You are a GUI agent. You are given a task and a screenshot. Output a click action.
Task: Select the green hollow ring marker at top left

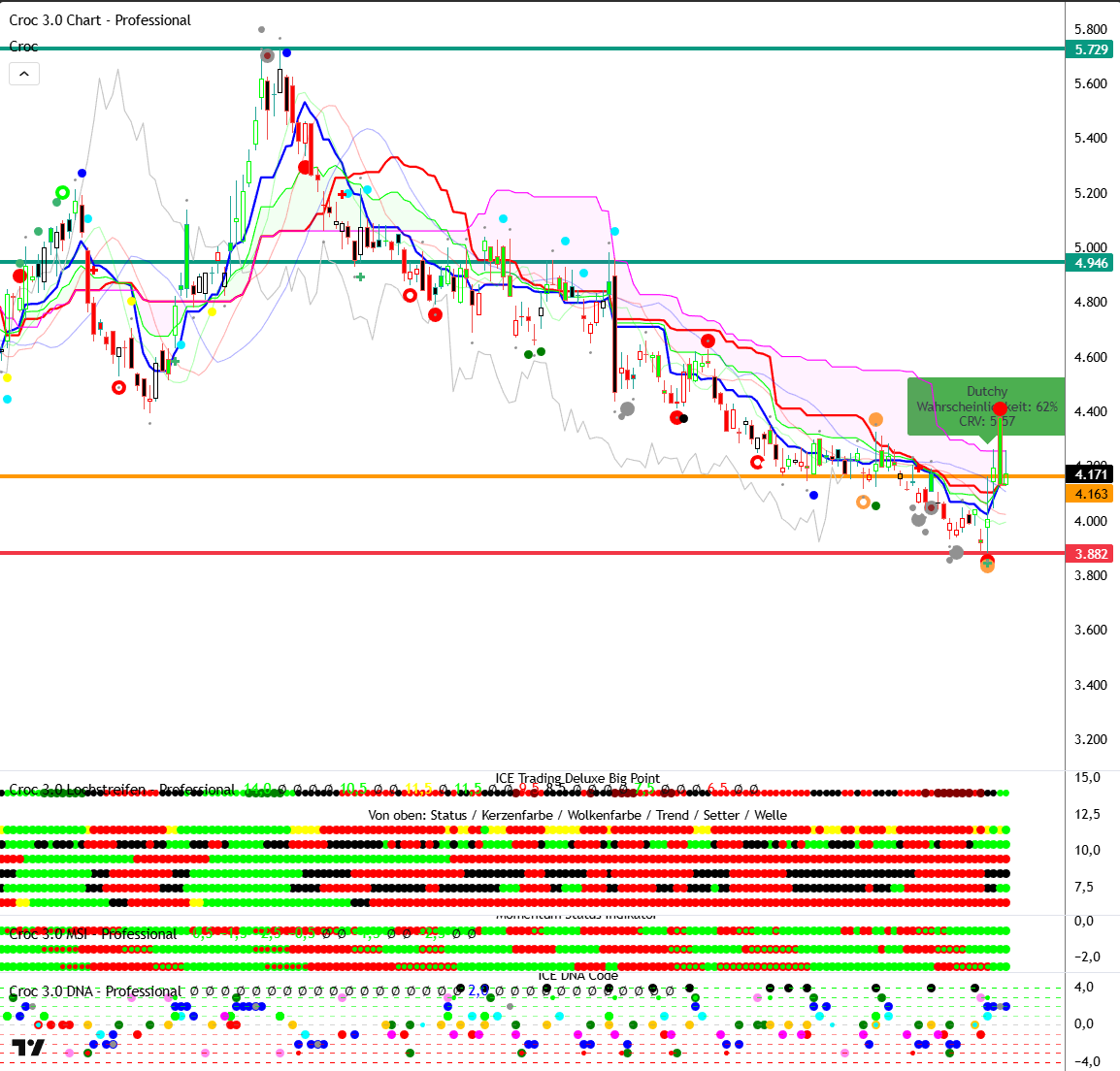pos(62,192)
